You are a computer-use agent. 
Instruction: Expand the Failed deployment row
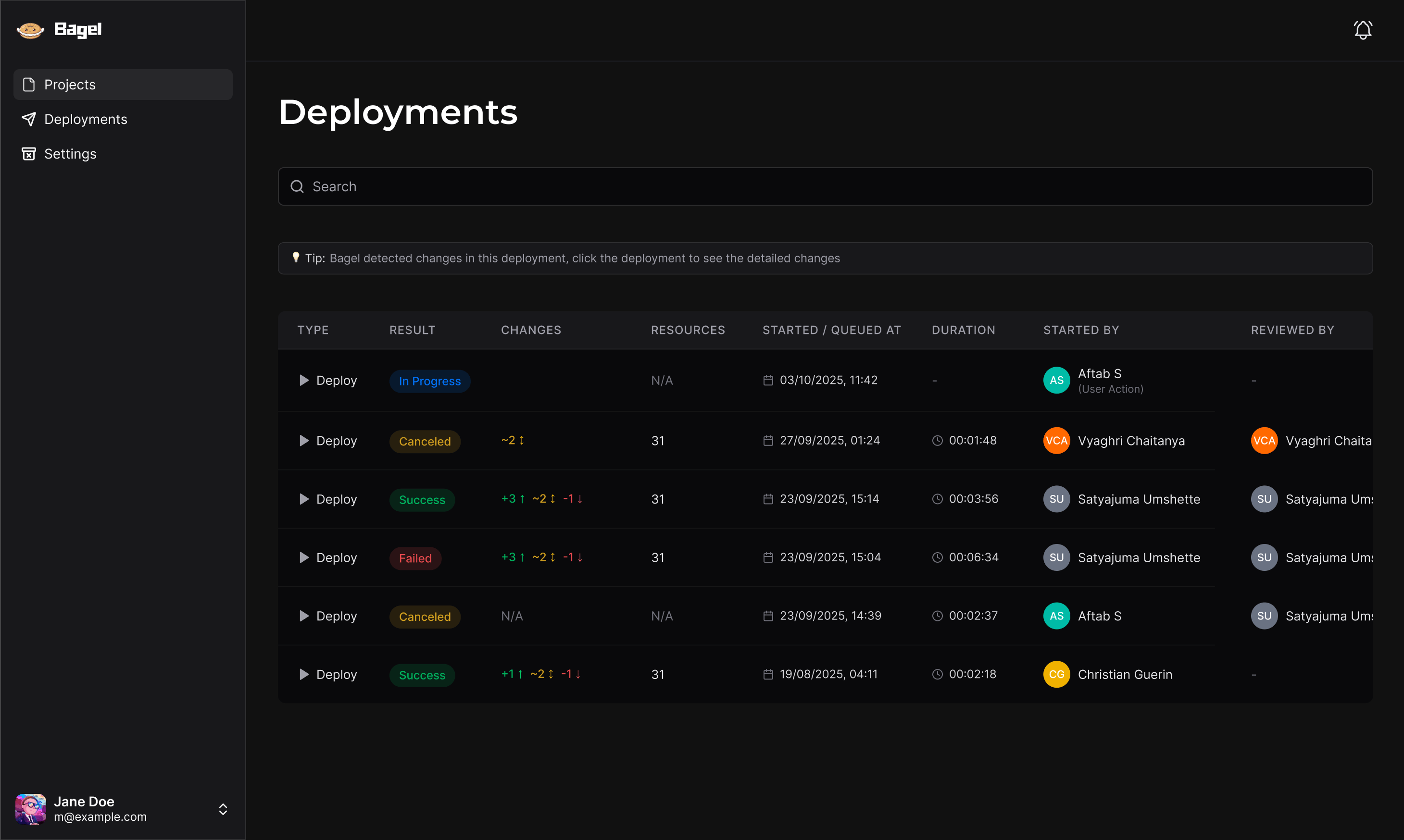click(x=303, y=557)
